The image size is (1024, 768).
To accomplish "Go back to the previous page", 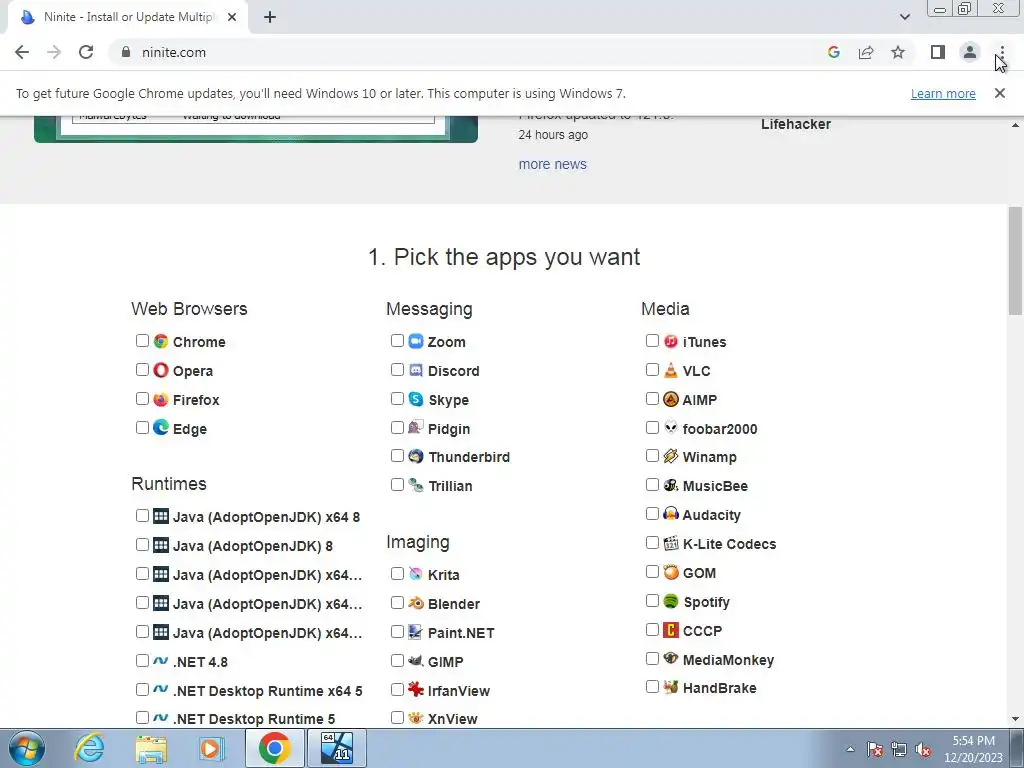I will click(x=22, y=52).
